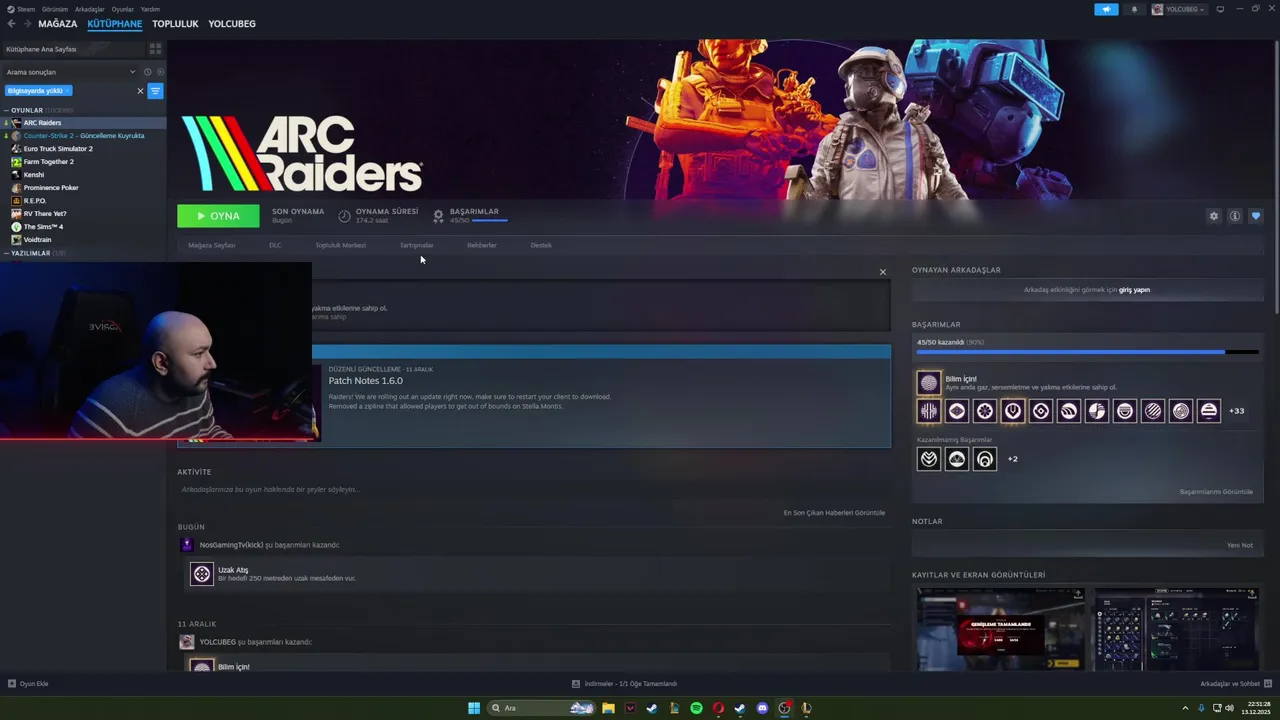Viewport: 1280px width, 720px height.
Task: Open the Arkadaşlar menu
Action: coord(90,9)
